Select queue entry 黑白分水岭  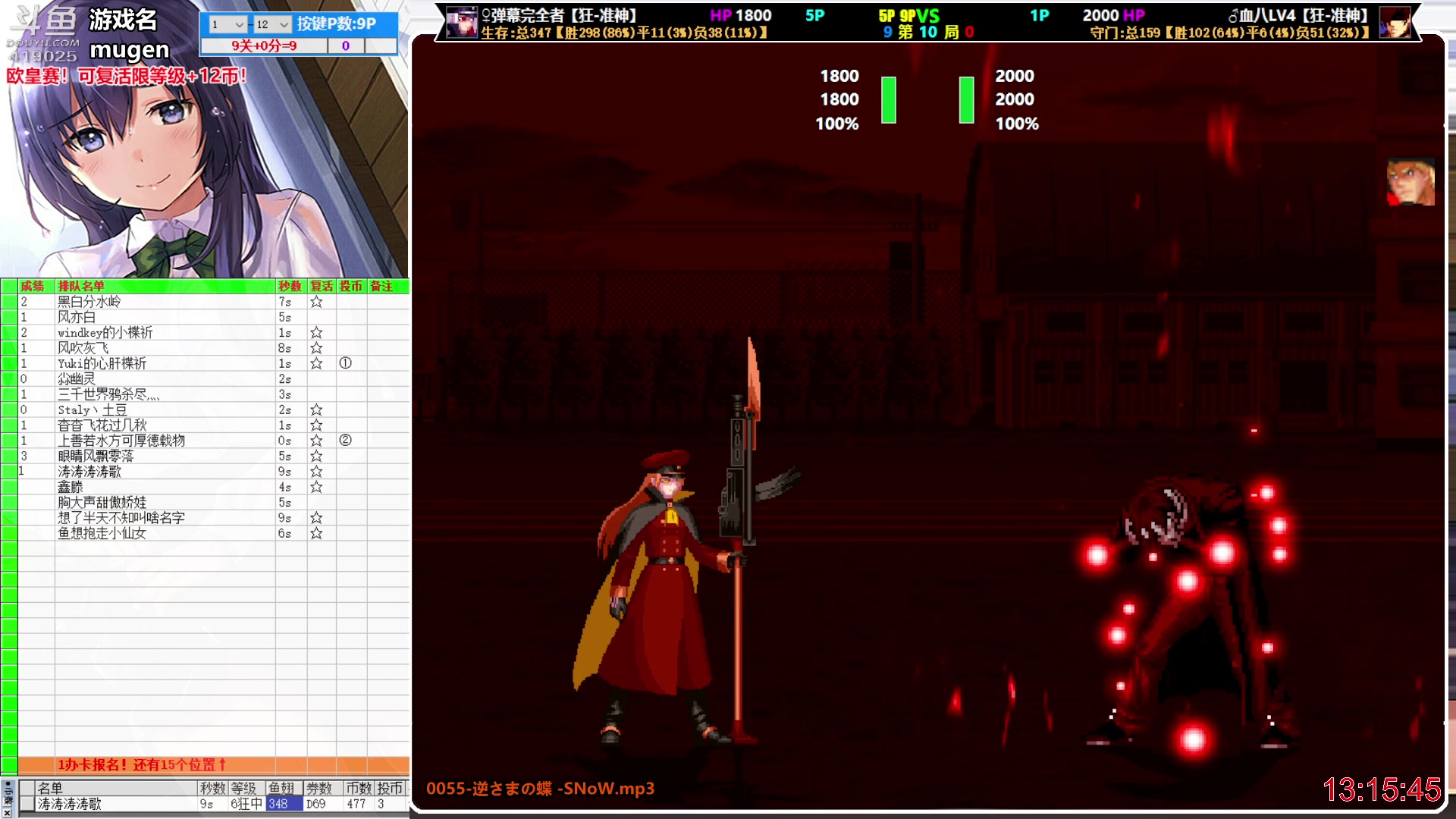pyautogui.click(x=89, y=302)
